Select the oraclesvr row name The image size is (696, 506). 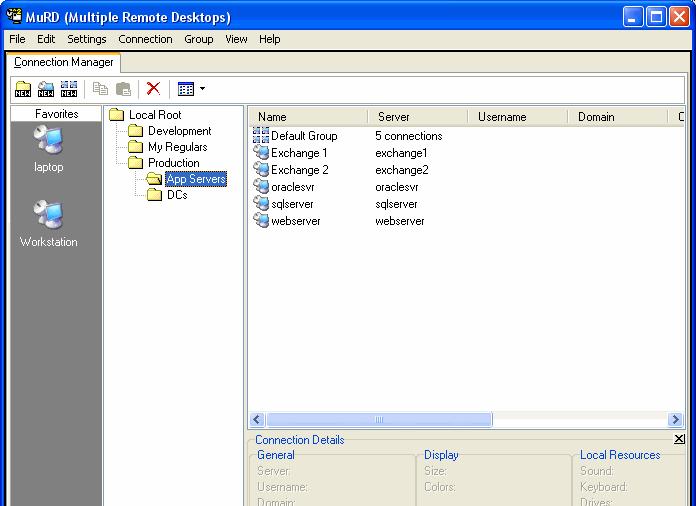(x=293, y=187)
